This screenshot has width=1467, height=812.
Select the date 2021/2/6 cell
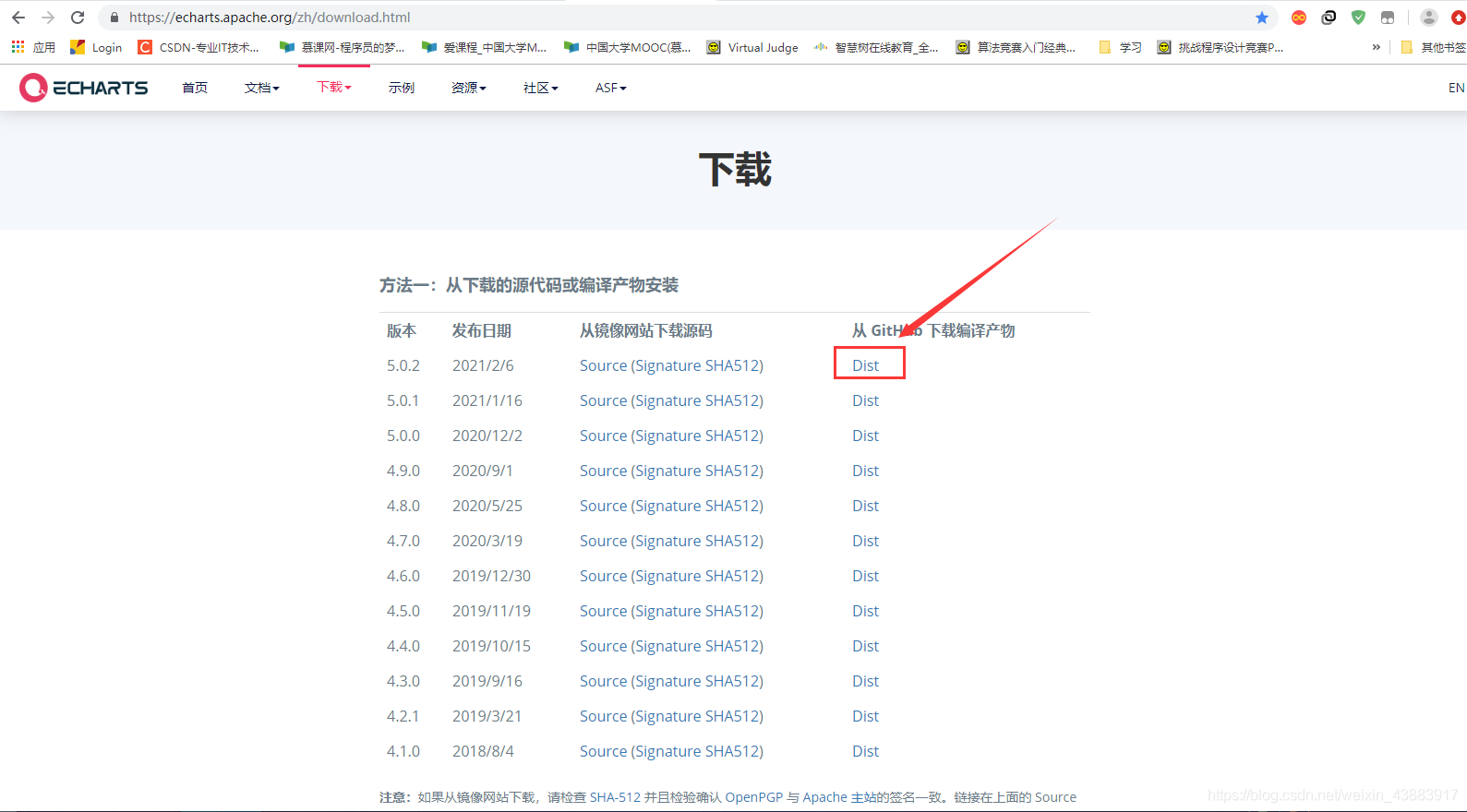click(483, 365)
